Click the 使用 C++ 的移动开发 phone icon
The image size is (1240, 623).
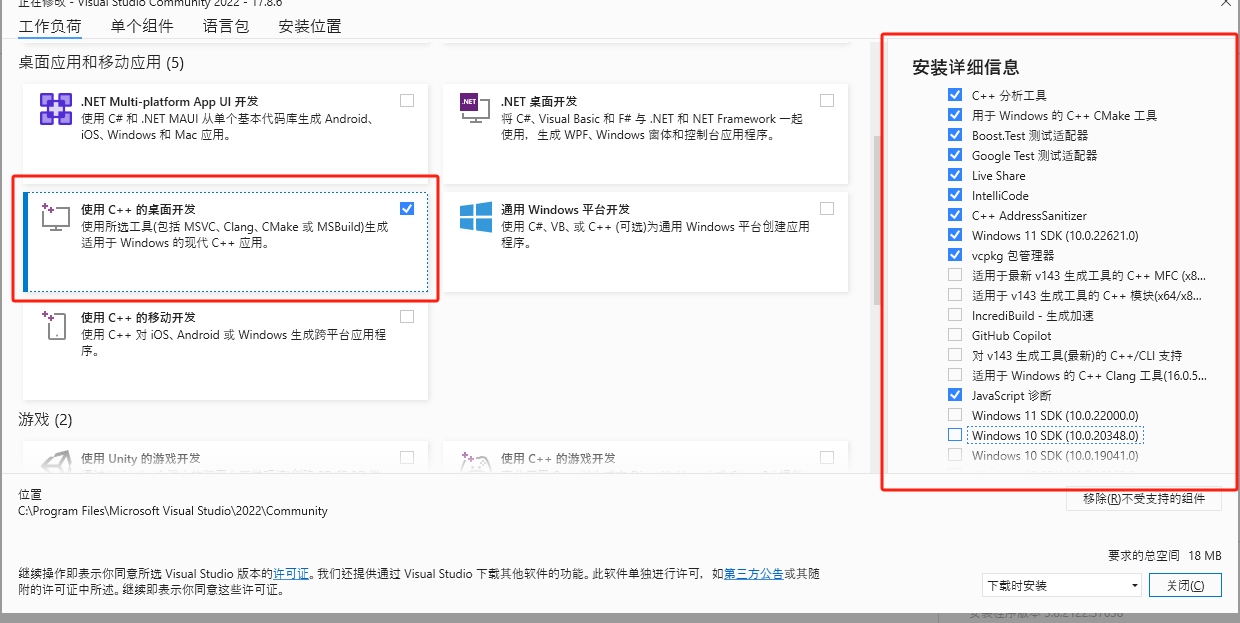(x=55, y=325)
